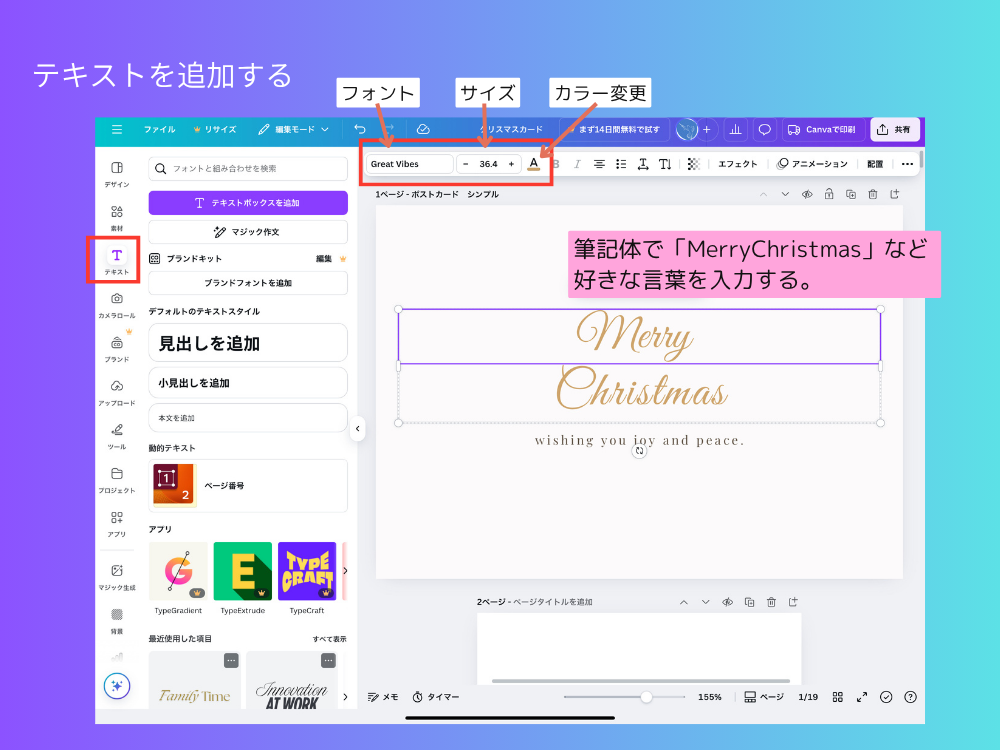Expand more toolbar options via the ... button
Screen dimensions: 1000x750
907,163
